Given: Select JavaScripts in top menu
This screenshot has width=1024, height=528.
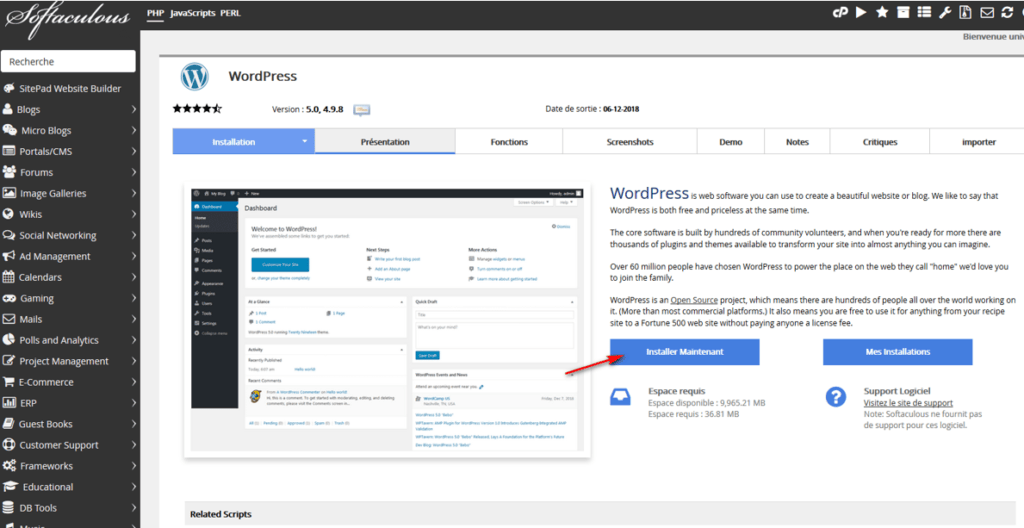Looking at the screenshot, I should click(x=193, y=12).
